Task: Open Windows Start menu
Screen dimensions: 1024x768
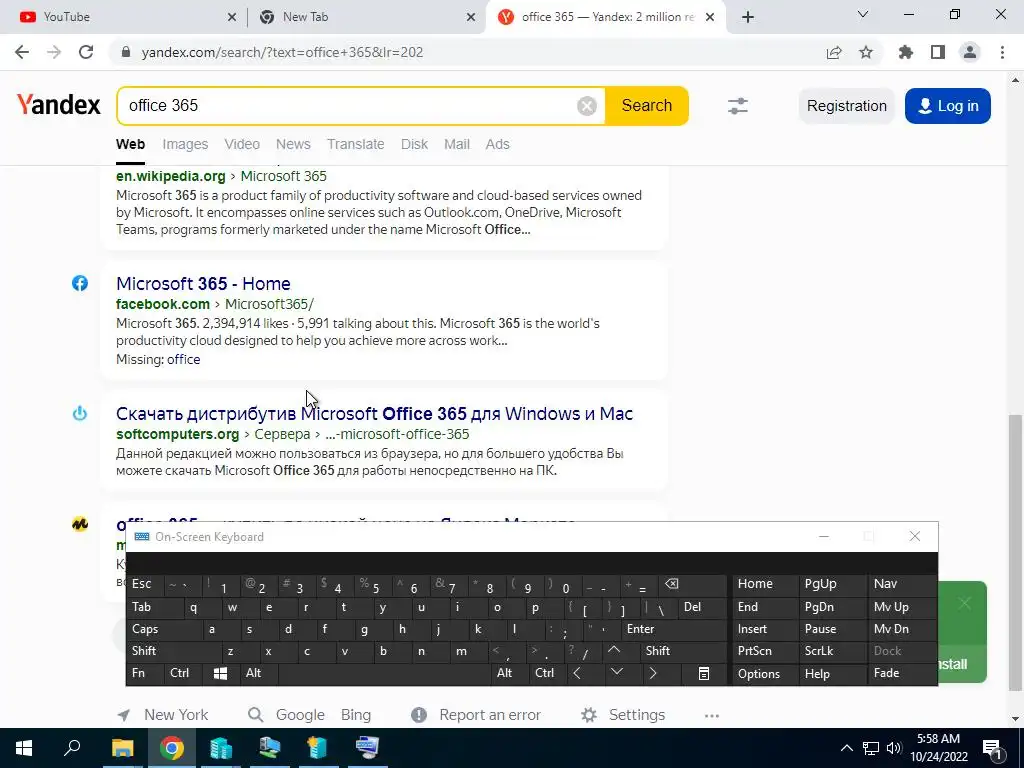Action: pyautogui.click(x=24, y=748)
